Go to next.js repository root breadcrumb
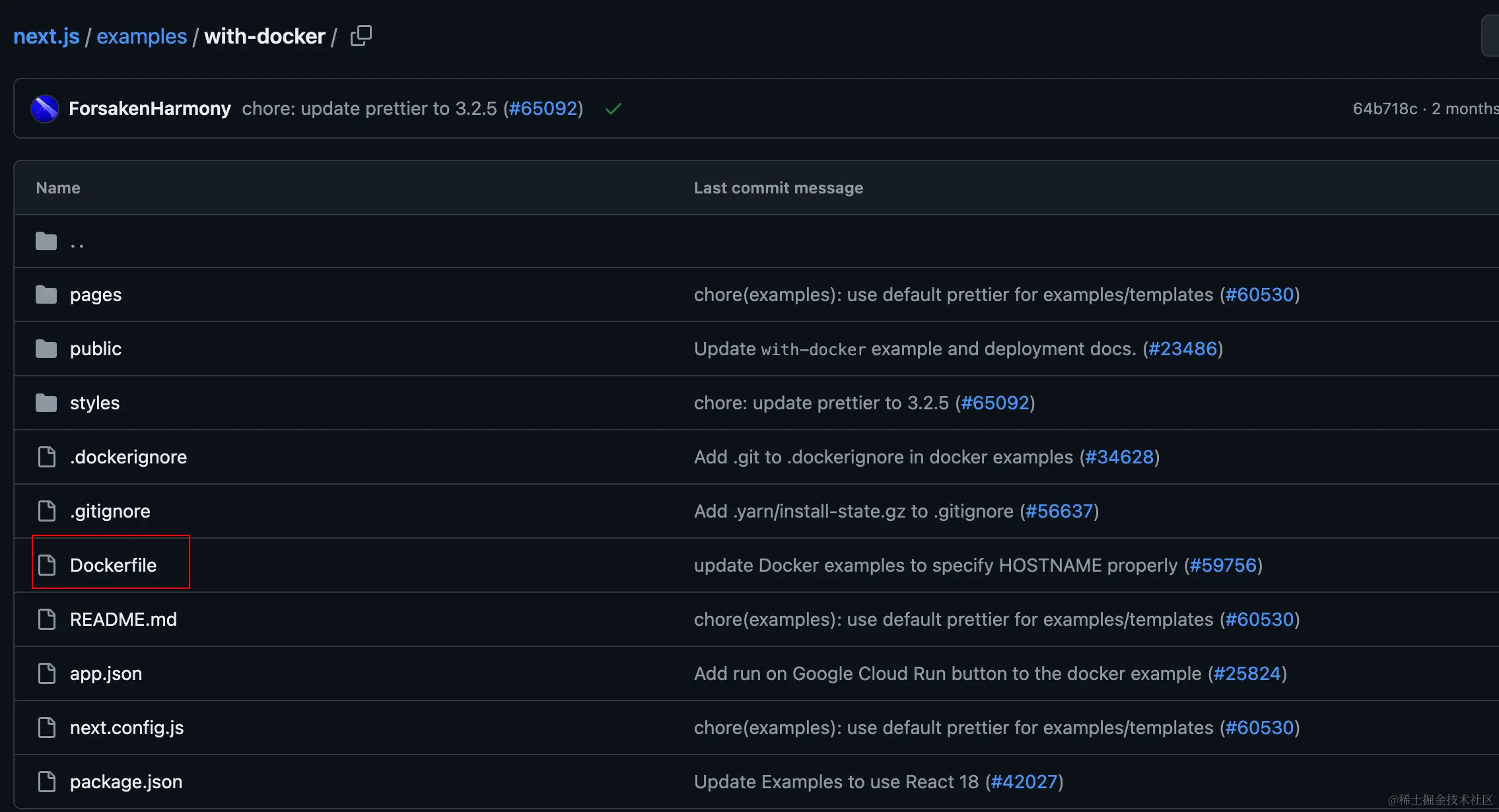 pos(46,36)
